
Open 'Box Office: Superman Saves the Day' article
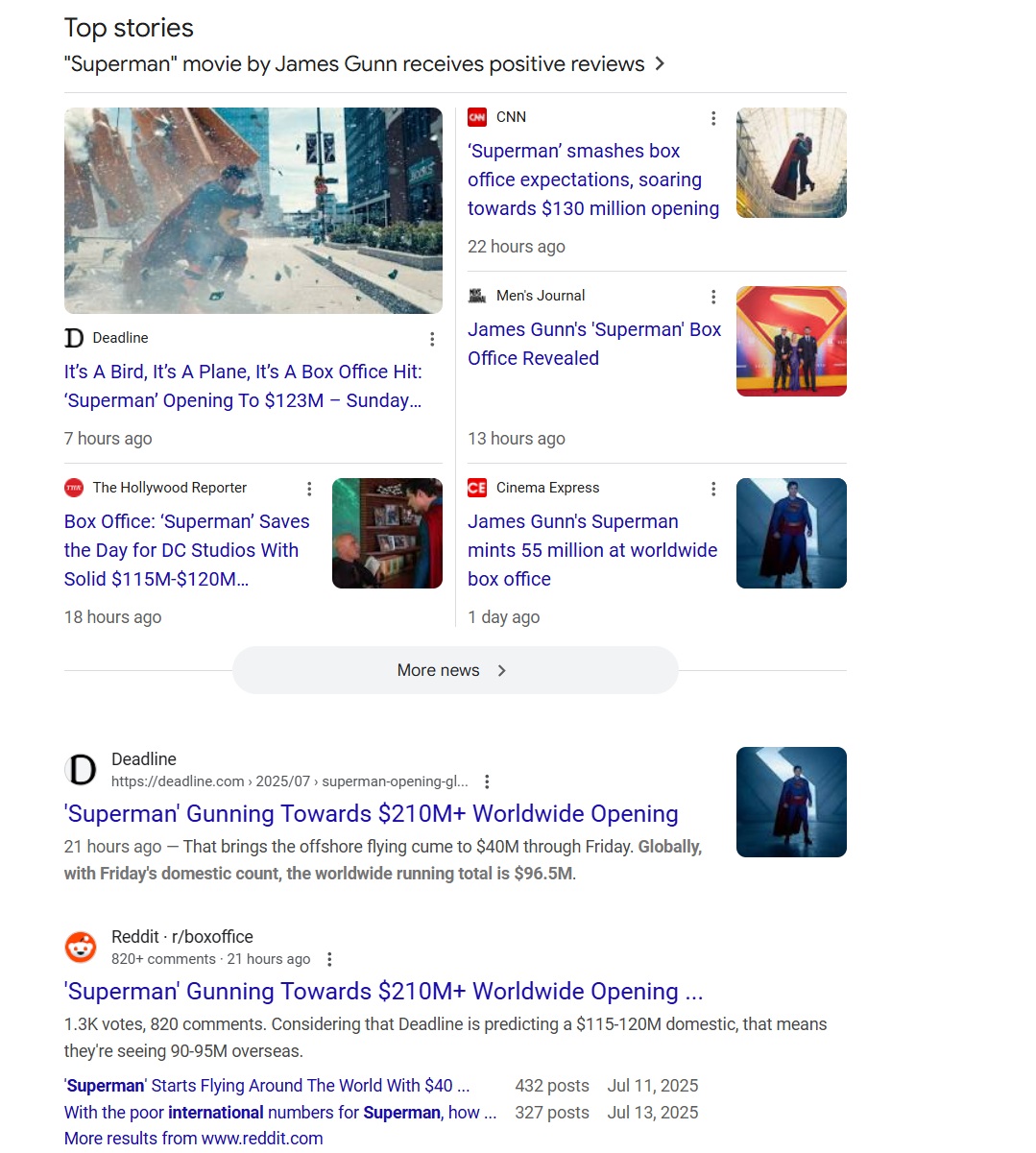click(187, 550)
